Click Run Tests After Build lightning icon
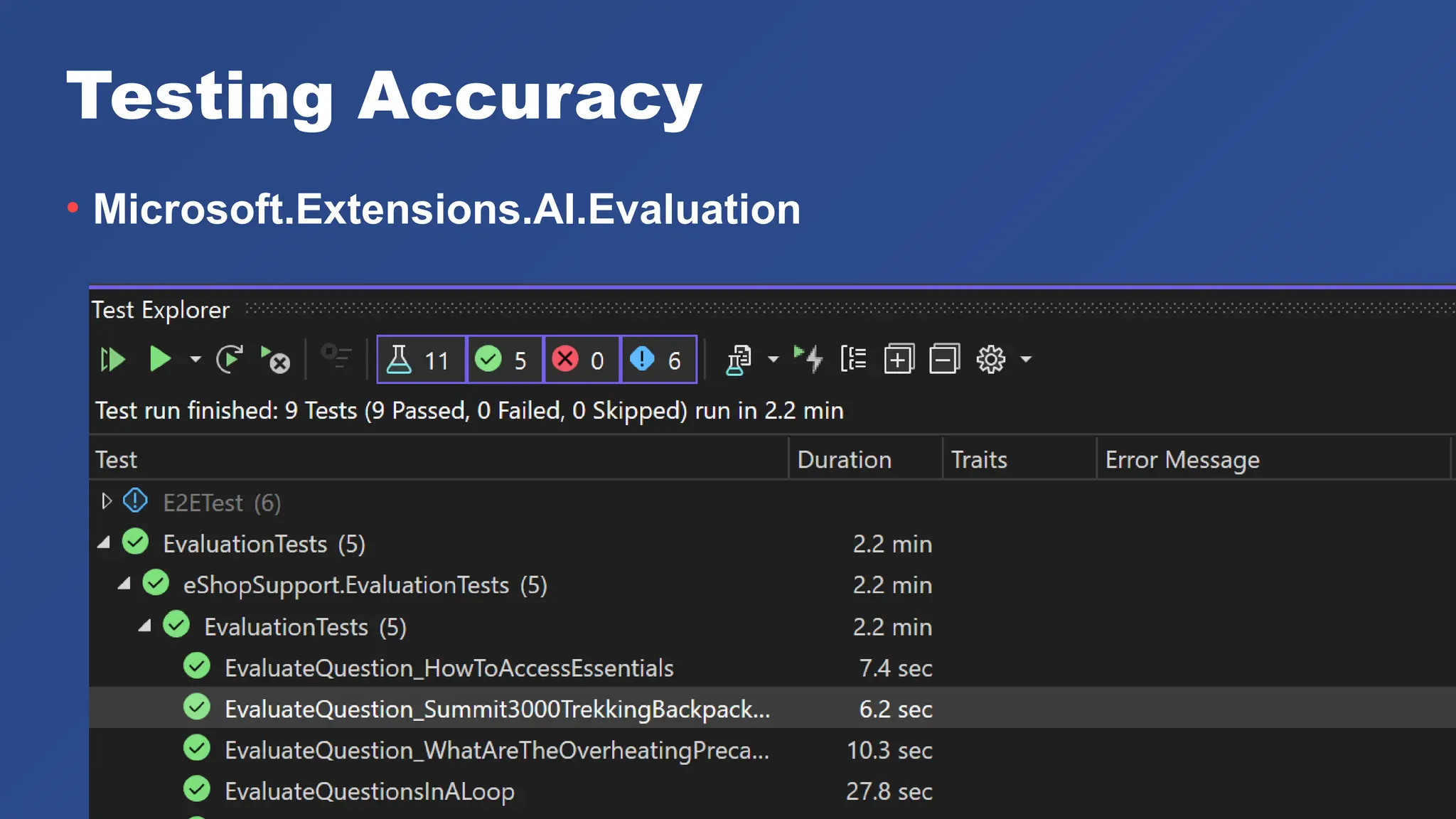Screen dimensions: 1456x819 pyautogui.click(x=809, y=359)
